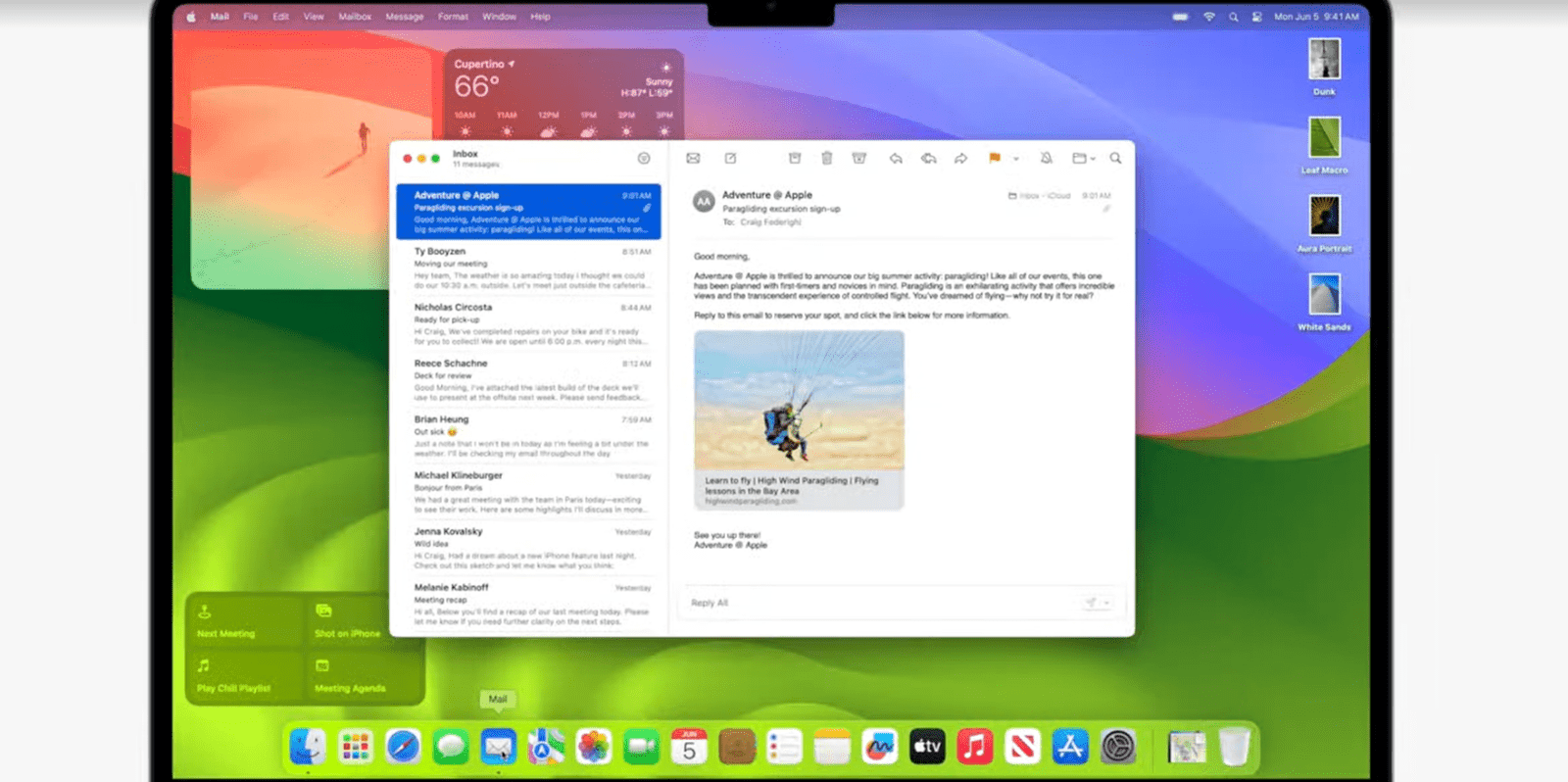Viewport: 1568px width, 782px height.
Task: Open Ty Booyzen's Moving our meeting email
Action: tap(528, 268)
